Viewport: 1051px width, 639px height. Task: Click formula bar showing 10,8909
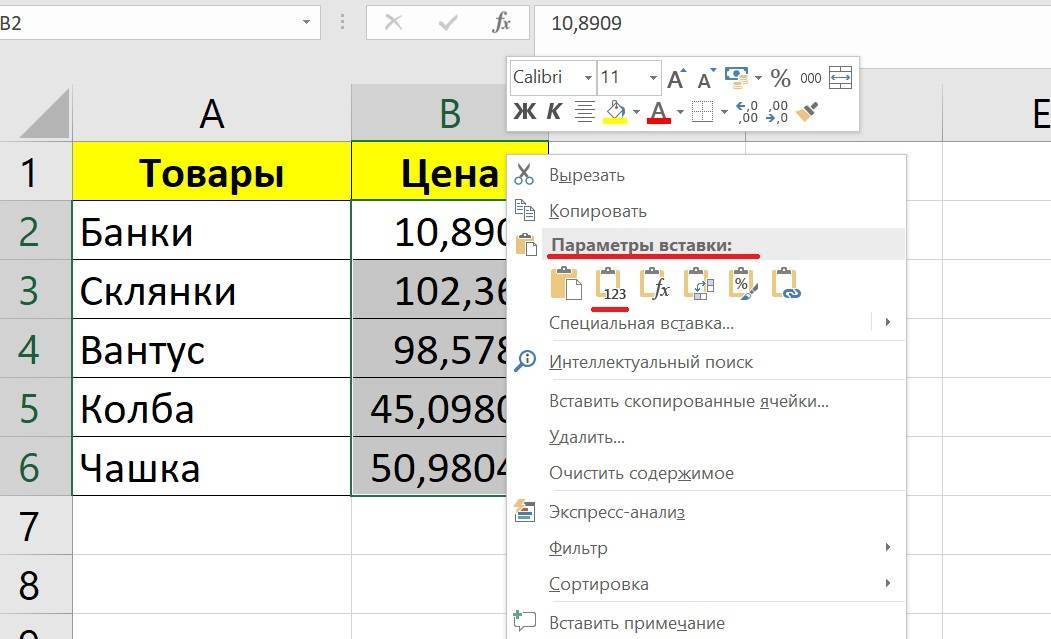792,23
